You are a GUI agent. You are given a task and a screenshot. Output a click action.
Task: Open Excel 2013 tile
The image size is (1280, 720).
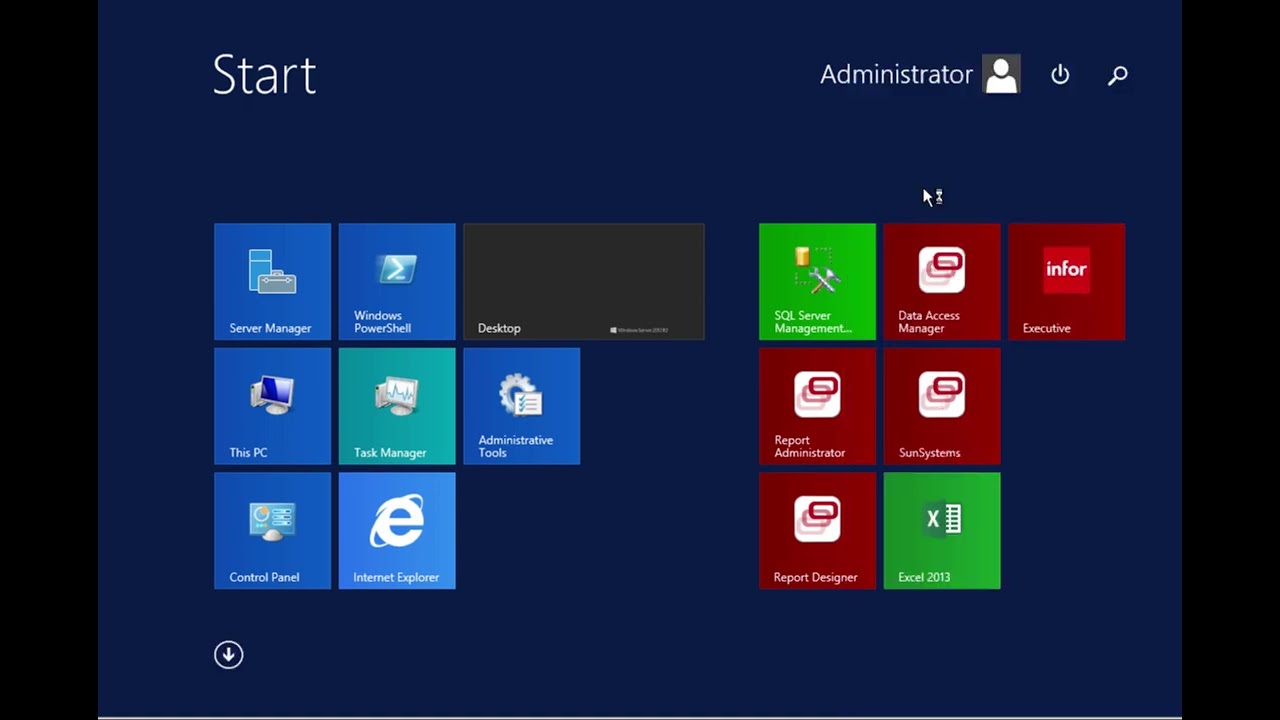pos(942,531)
